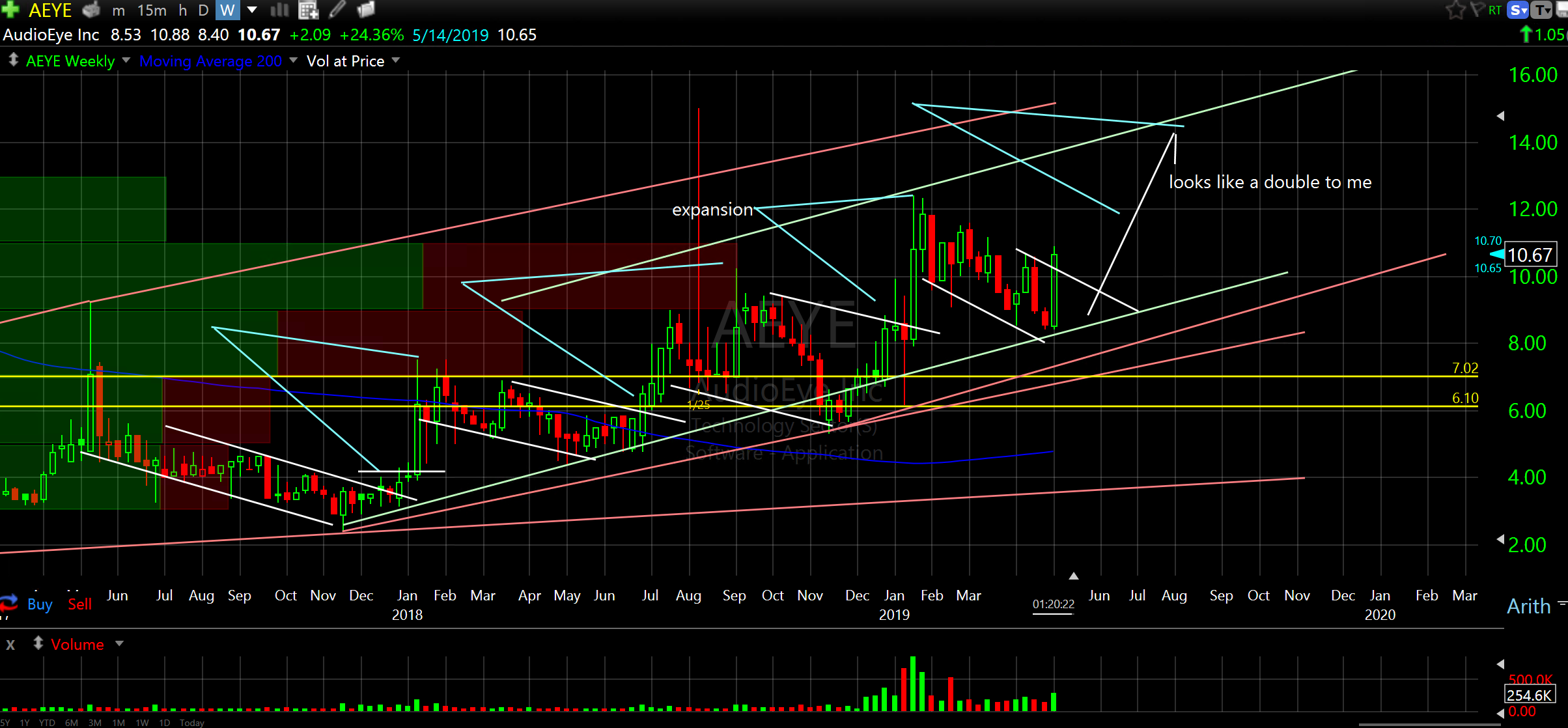Click the buy/sell swap arrows icon
1568x728 pixels.
(9, 604)
